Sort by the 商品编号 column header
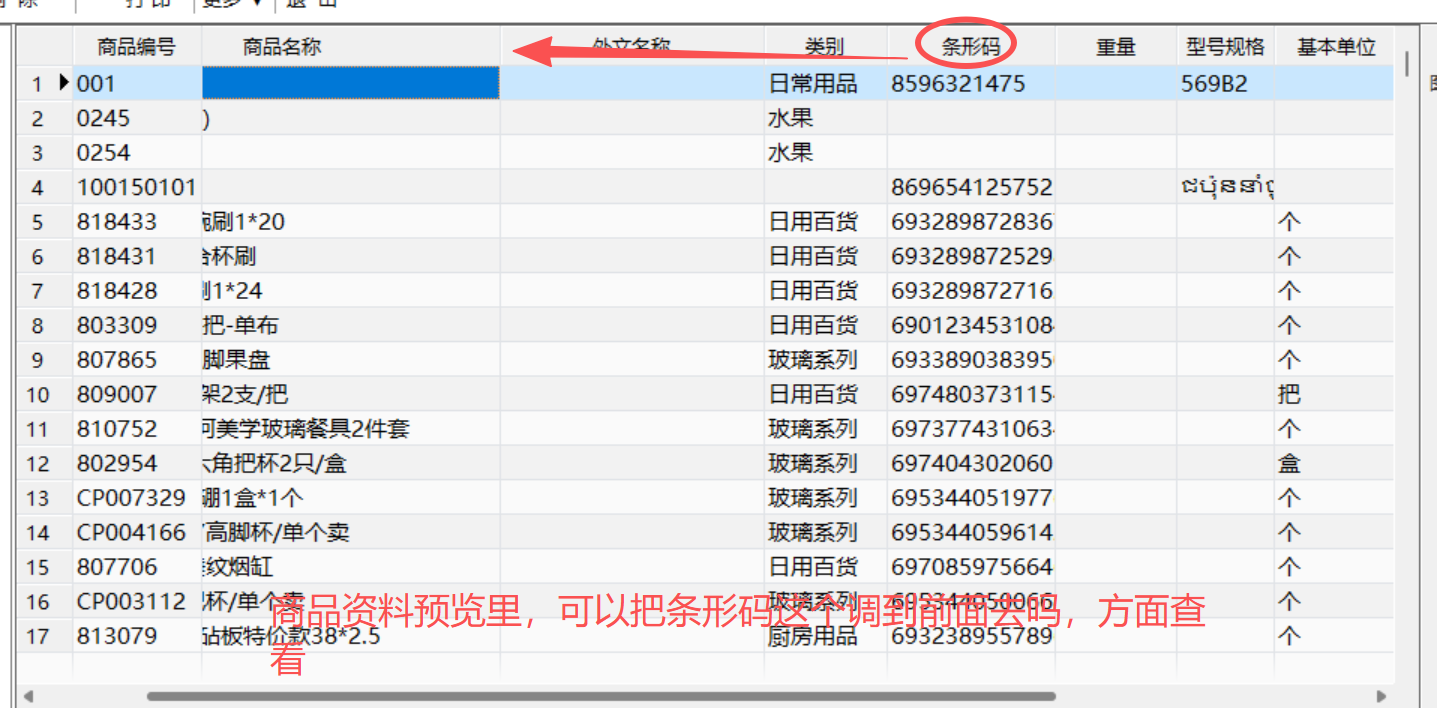This screenshot has height=708, width=1437. pos(137,47)
